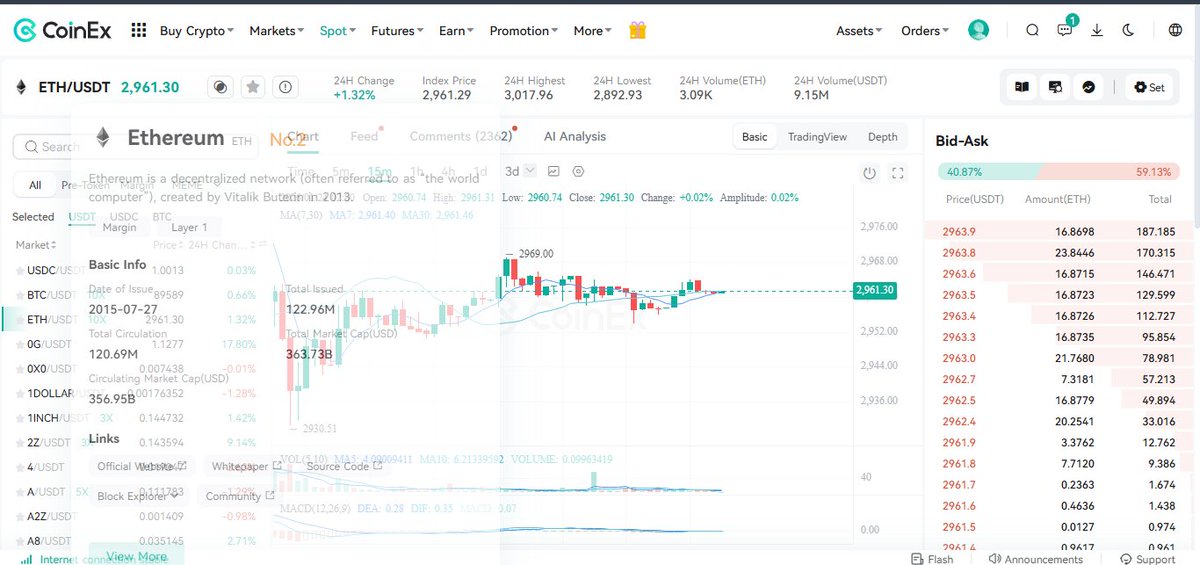Switch to the TradingView chart tab
The height and width of the screenshot is (565, 1200).
coord(817,137)
